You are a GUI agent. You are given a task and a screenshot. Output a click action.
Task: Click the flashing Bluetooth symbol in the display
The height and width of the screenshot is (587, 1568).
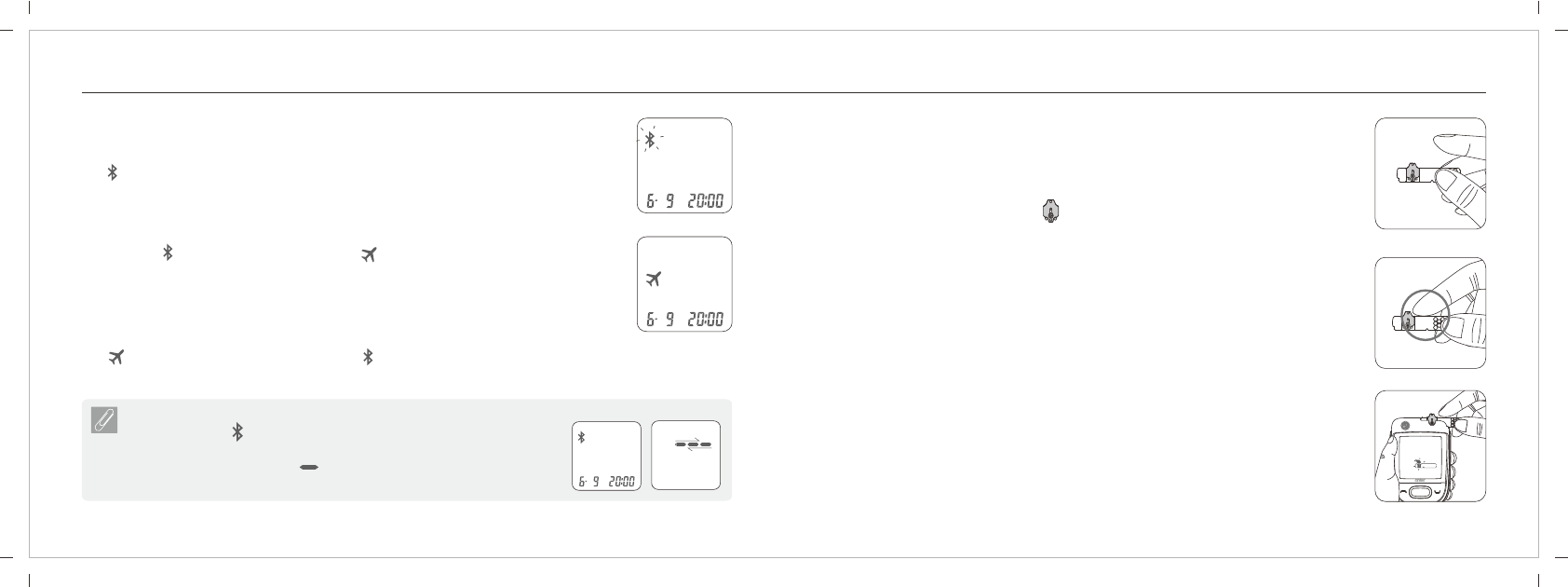[651, 140]
